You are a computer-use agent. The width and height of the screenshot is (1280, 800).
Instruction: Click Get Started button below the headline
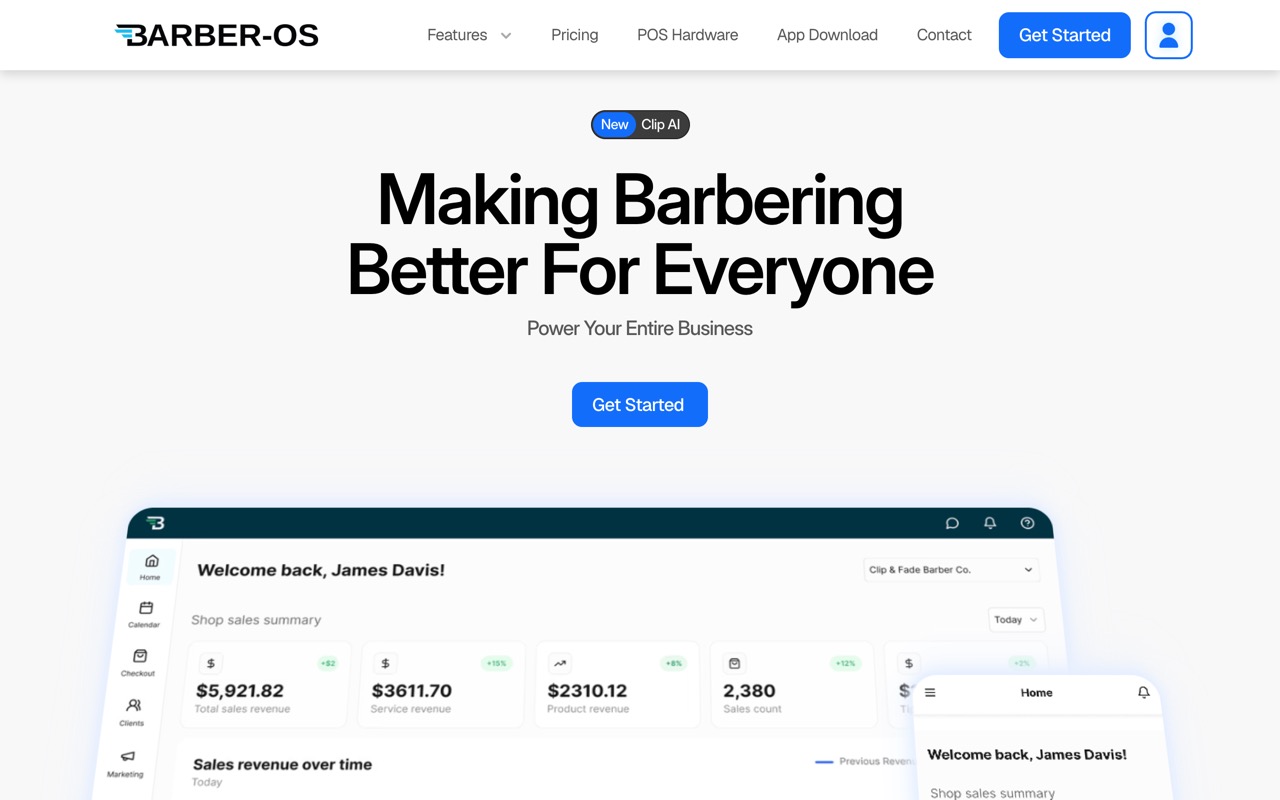click(640, 404)
